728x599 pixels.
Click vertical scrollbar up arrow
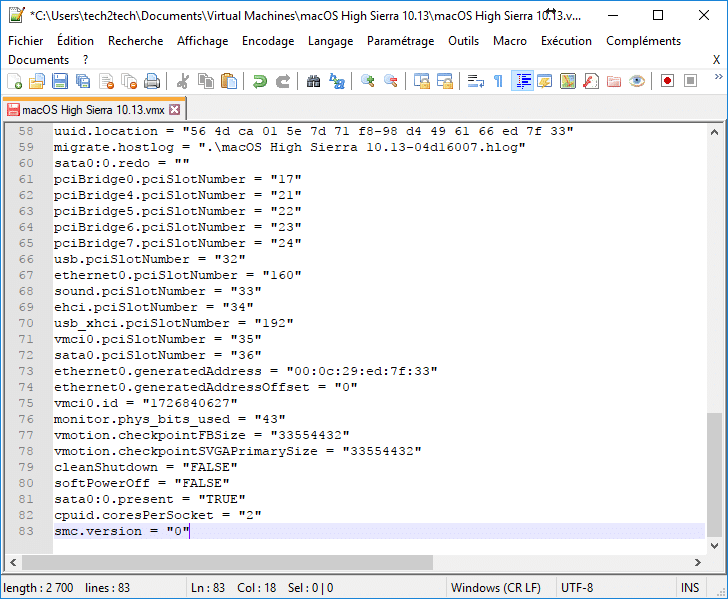coord(715,132)
